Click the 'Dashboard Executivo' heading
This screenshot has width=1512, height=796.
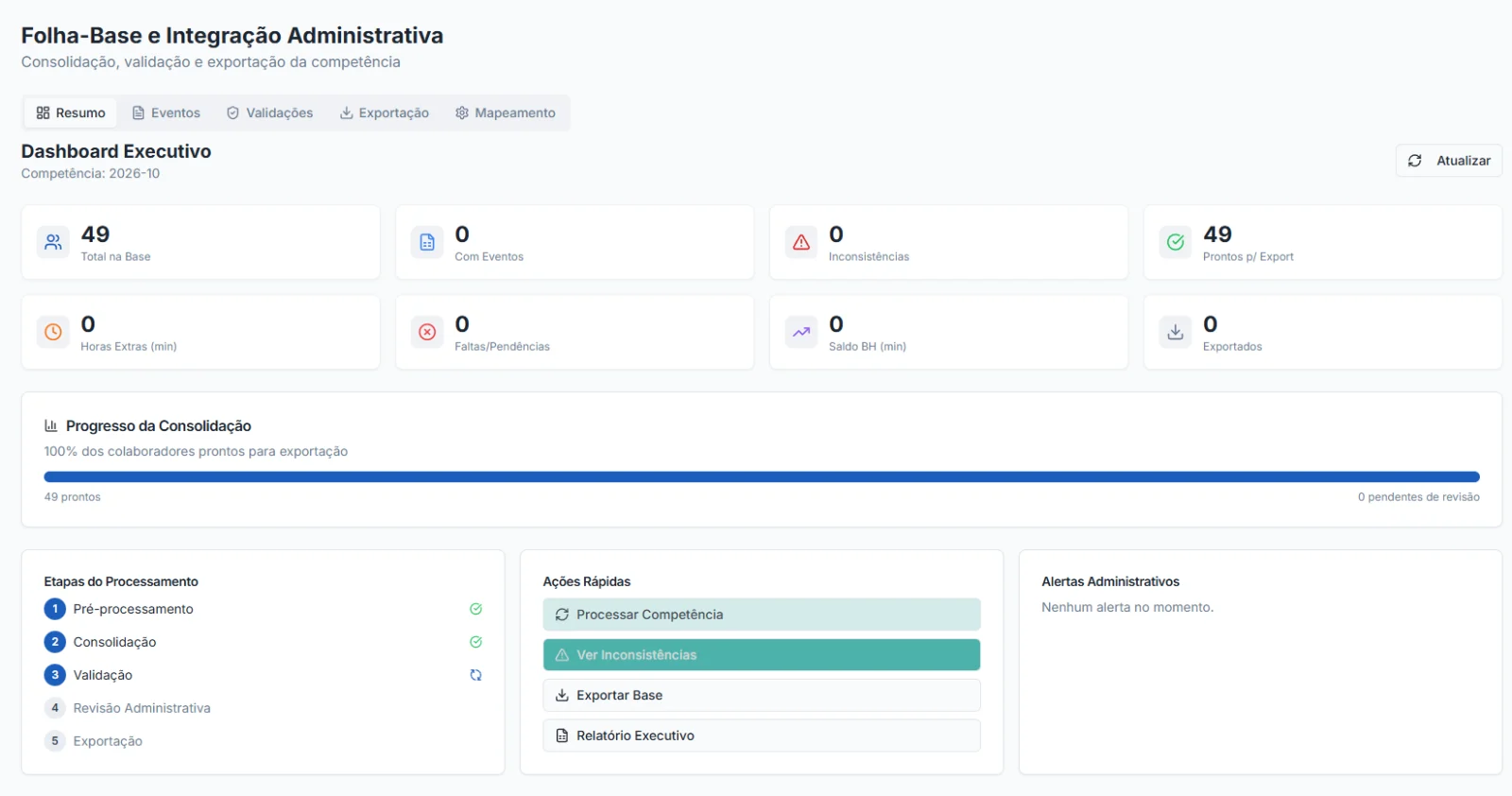(116, 151)
